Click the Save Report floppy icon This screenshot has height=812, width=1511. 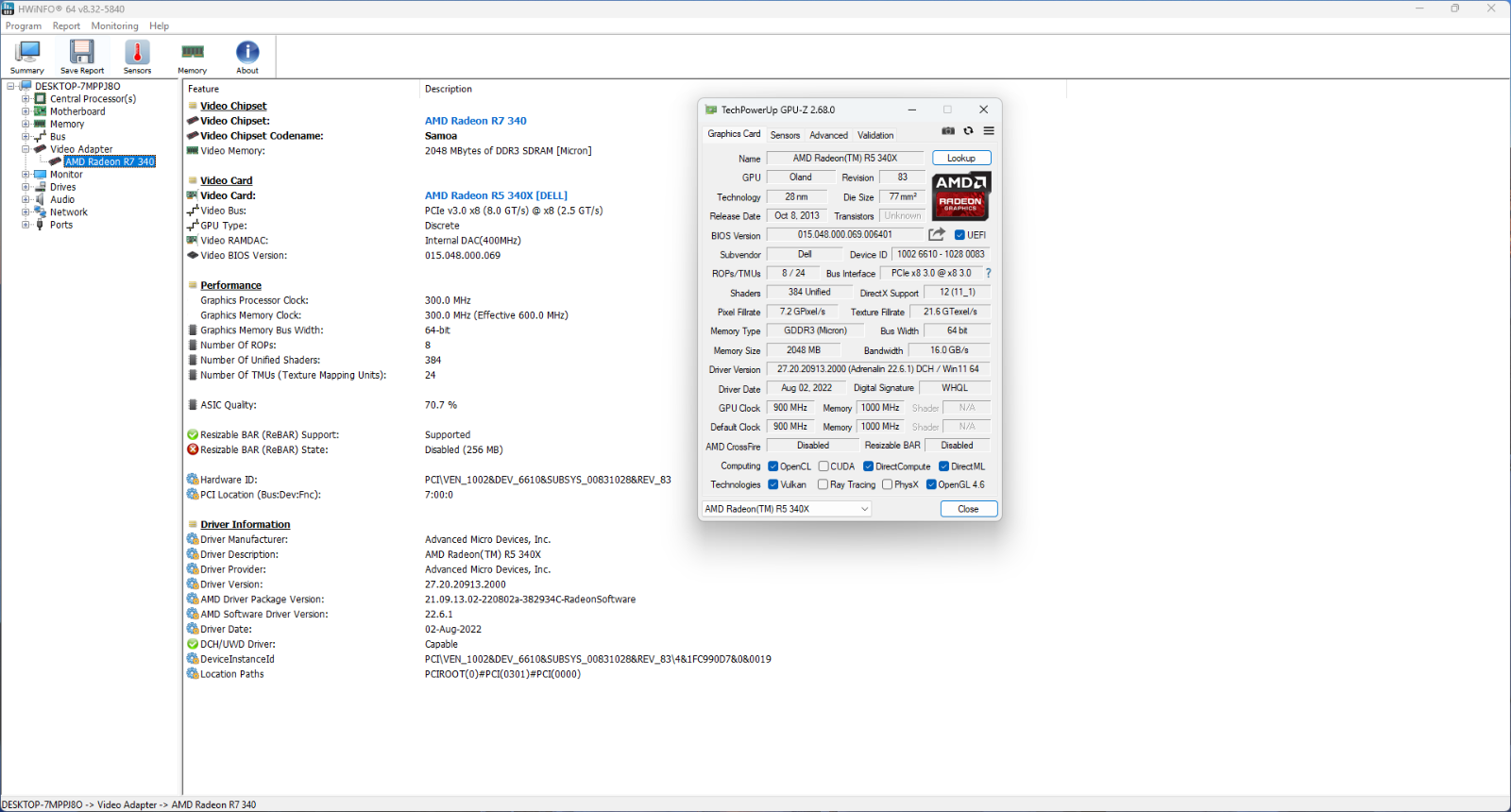82,57
